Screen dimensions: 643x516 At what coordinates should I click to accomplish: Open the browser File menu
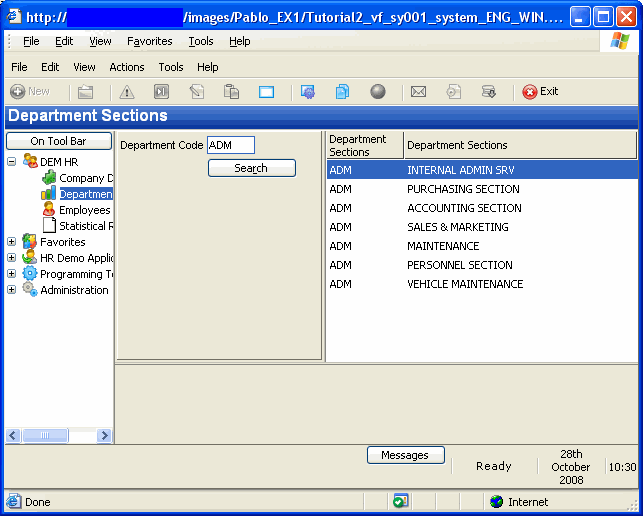click(x=31, y=41)
